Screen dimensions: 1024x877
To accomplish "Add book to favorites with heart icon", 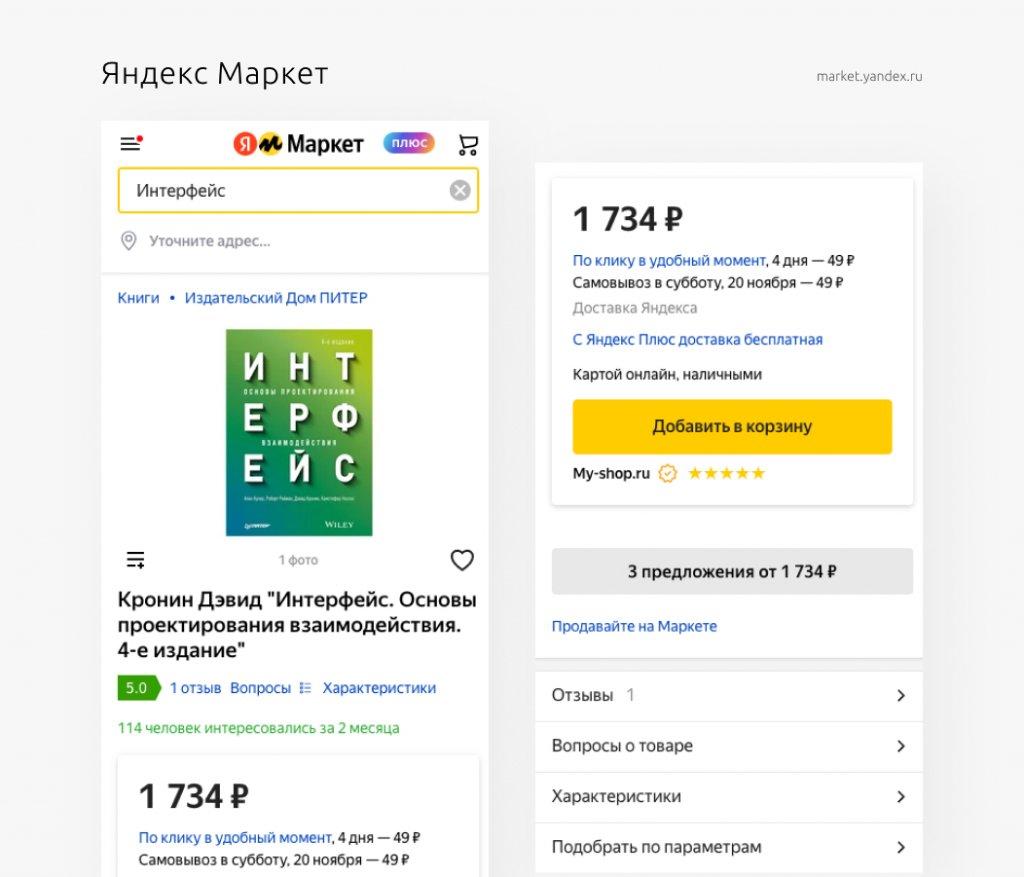I will click(x=462, y=560).
